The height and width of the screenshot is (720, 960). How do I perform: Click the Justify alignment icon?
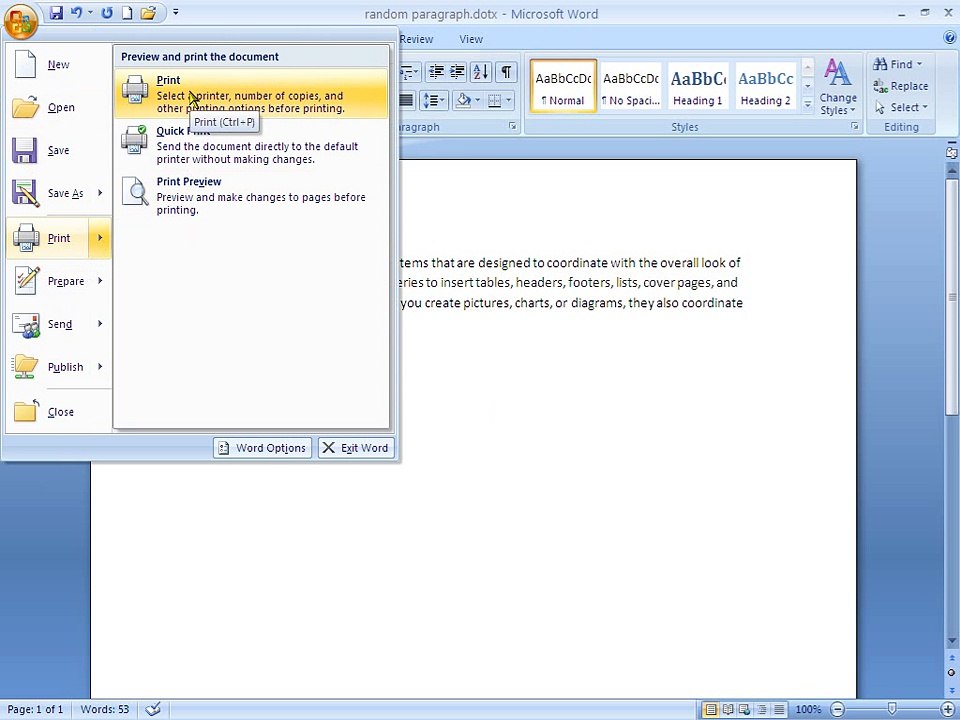(x=407, y=100)
